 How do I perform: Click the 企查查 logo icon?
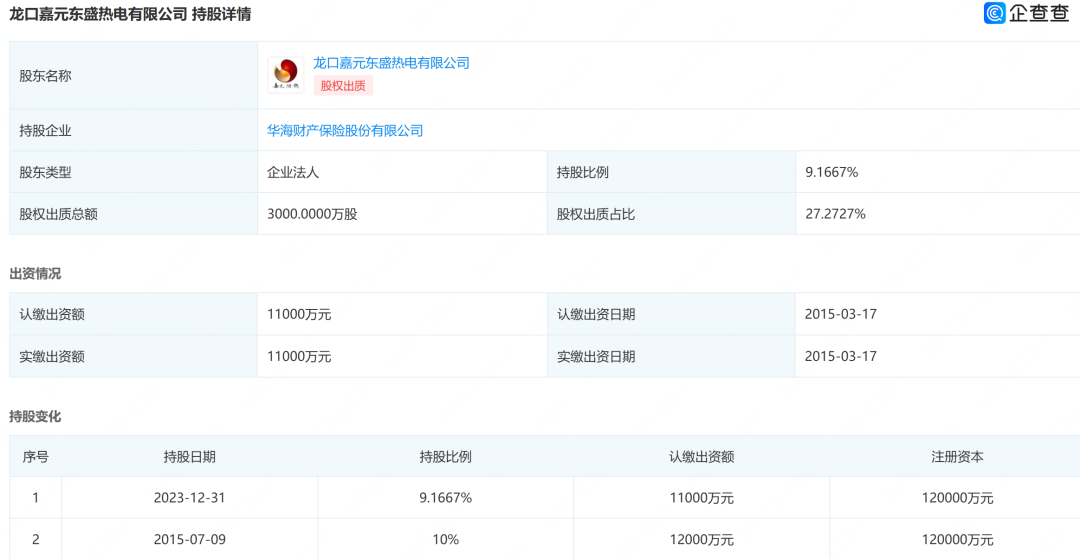(995, 13)
